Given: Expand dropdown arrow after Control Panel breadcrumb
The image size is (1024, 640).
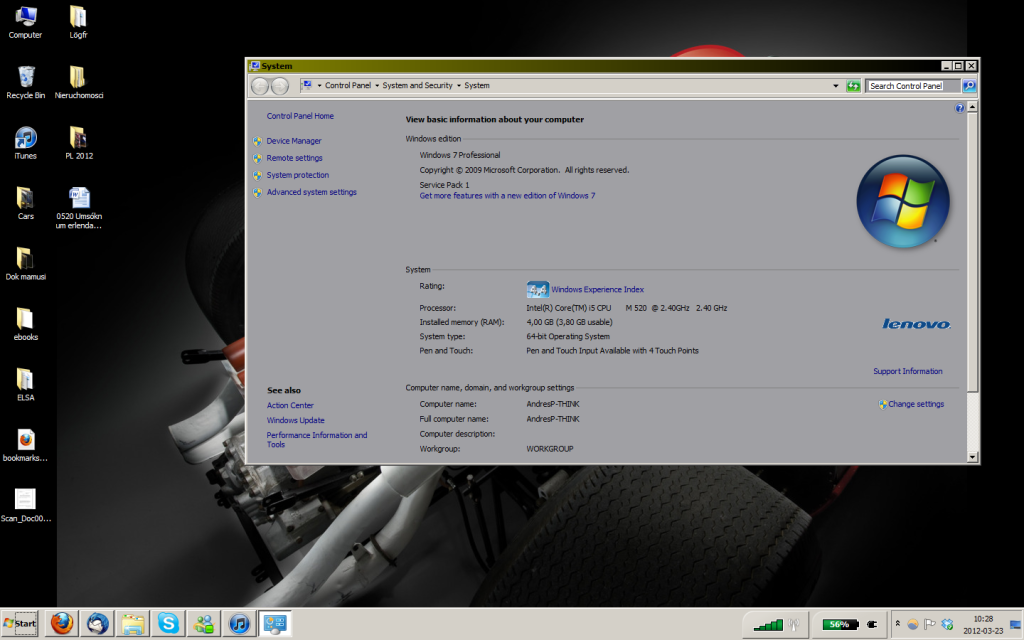Looking at the screenshot, I should pos(377,86).
